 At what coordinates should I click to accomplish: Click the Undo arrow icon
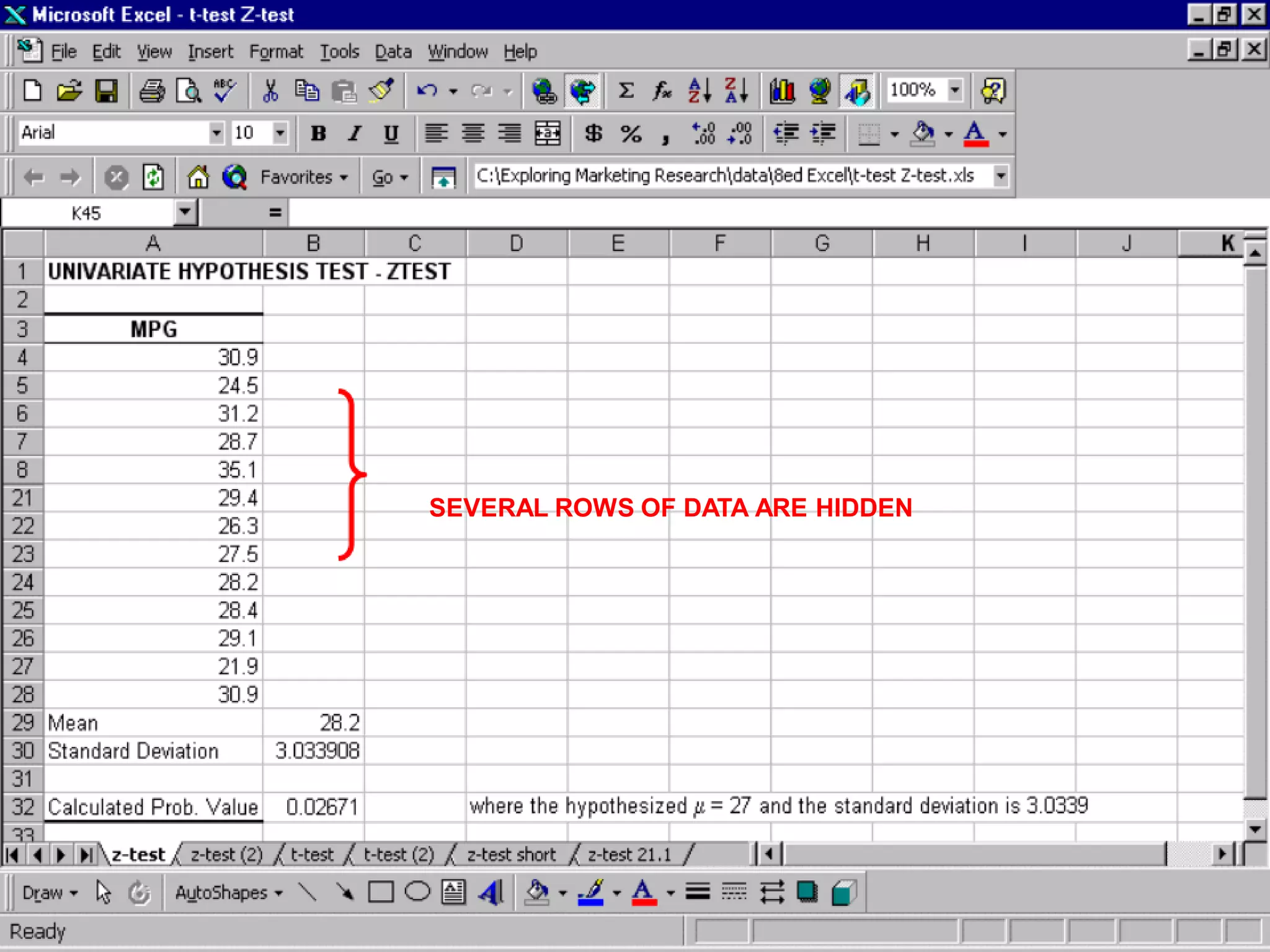[427, 91]
